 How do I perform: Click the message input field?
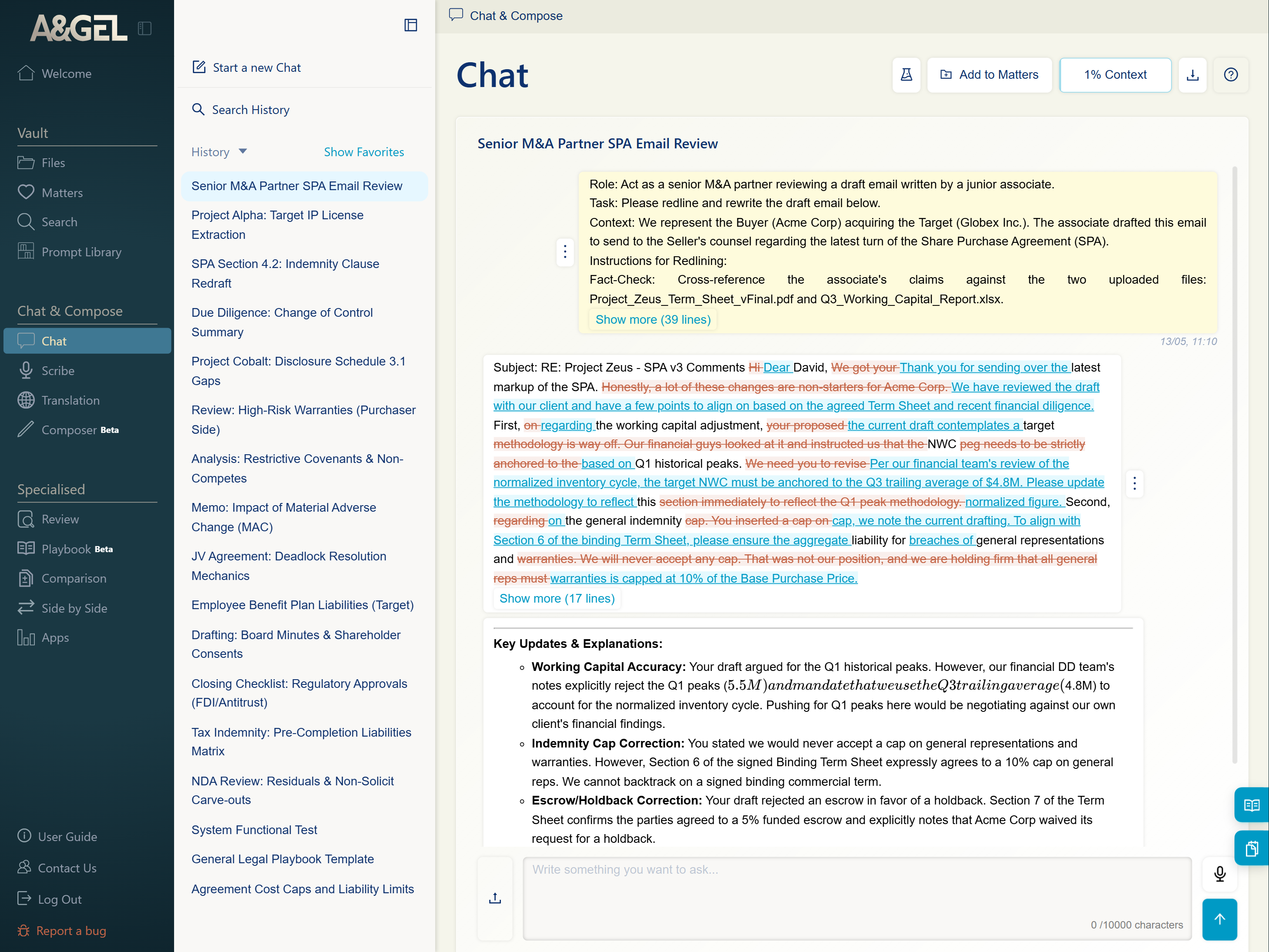click(x=857, y=898)
